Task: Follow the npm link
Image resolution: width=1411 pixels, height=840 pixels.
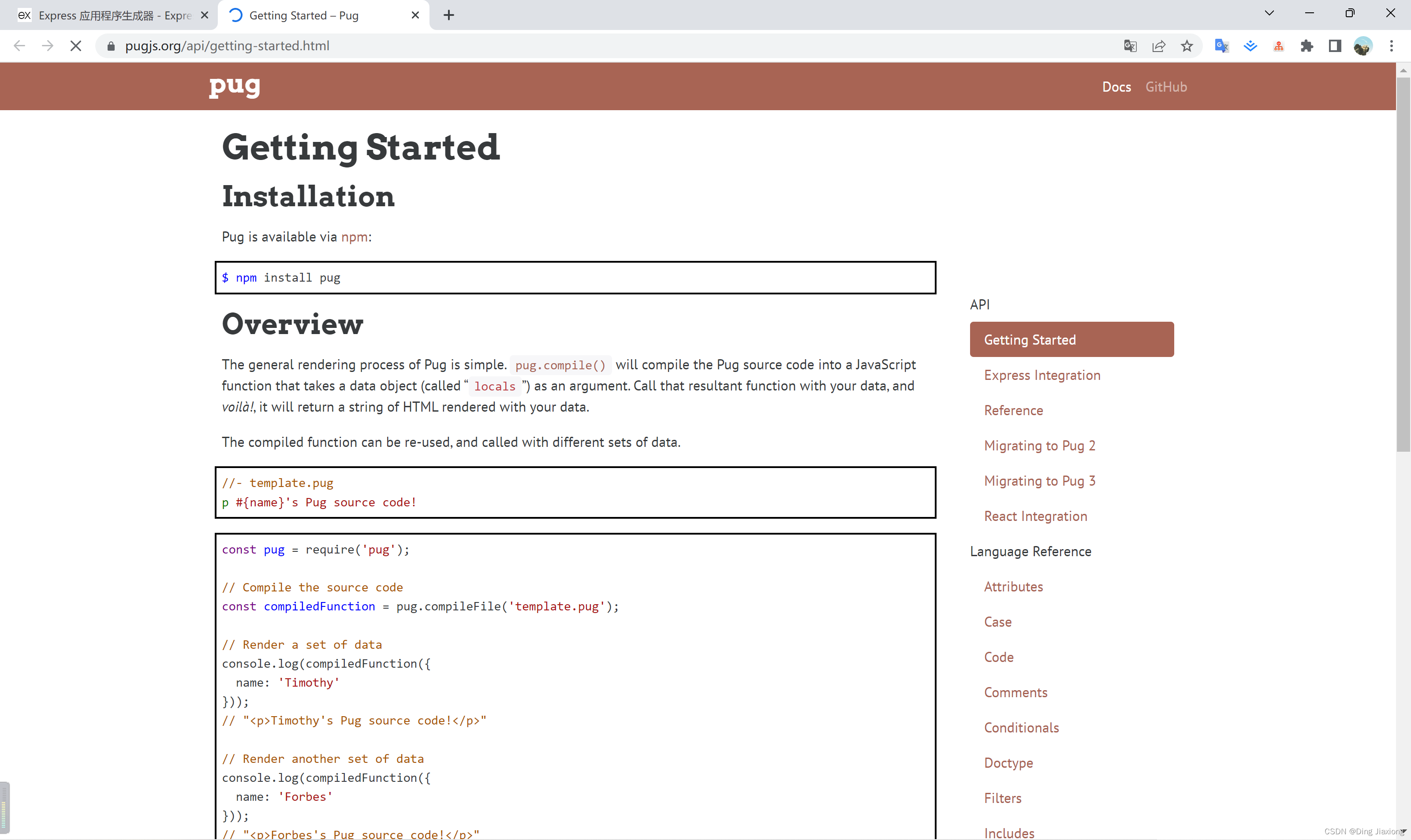Action: pyautogui.click(x=354, y=237)
